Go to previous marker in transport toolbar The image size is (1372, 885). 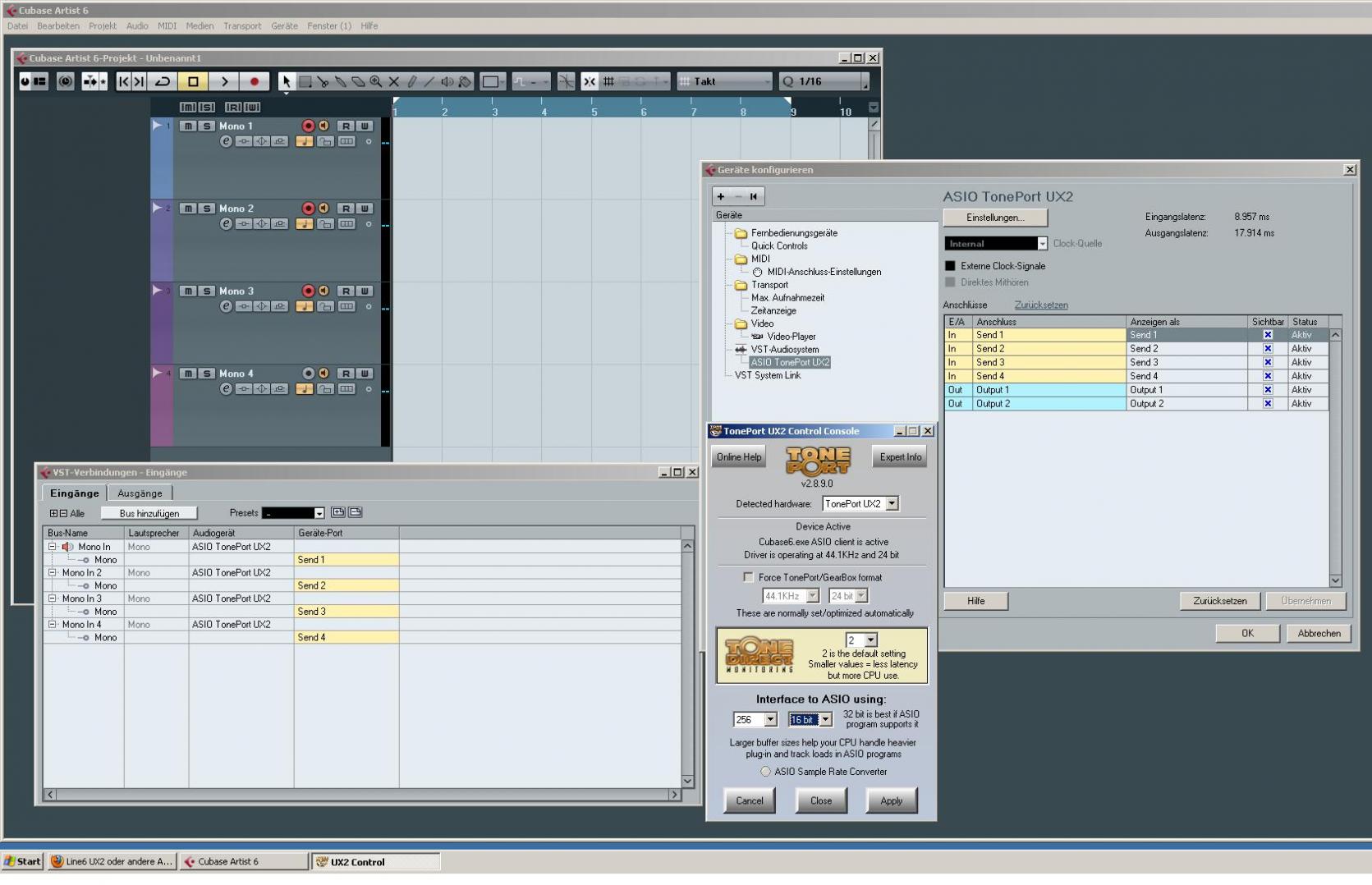coord(124,81)
